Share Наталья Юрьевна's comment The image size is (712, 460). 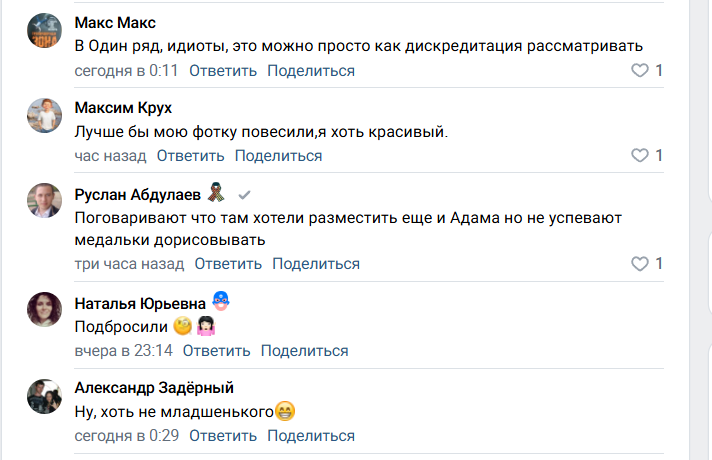point(304,351)
